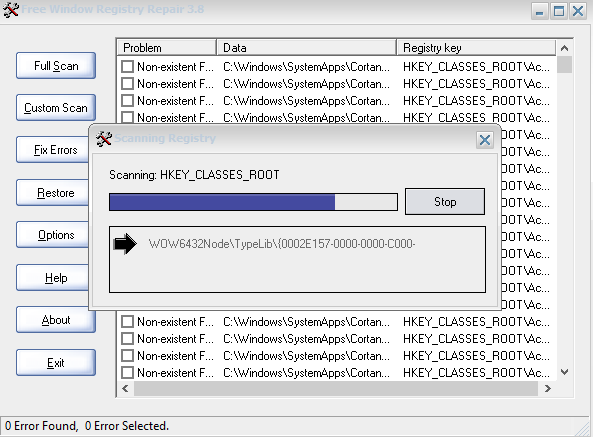593x437 pixels.
Task: Click the app wrench icon in main title bar
Action: coord(11,9)
